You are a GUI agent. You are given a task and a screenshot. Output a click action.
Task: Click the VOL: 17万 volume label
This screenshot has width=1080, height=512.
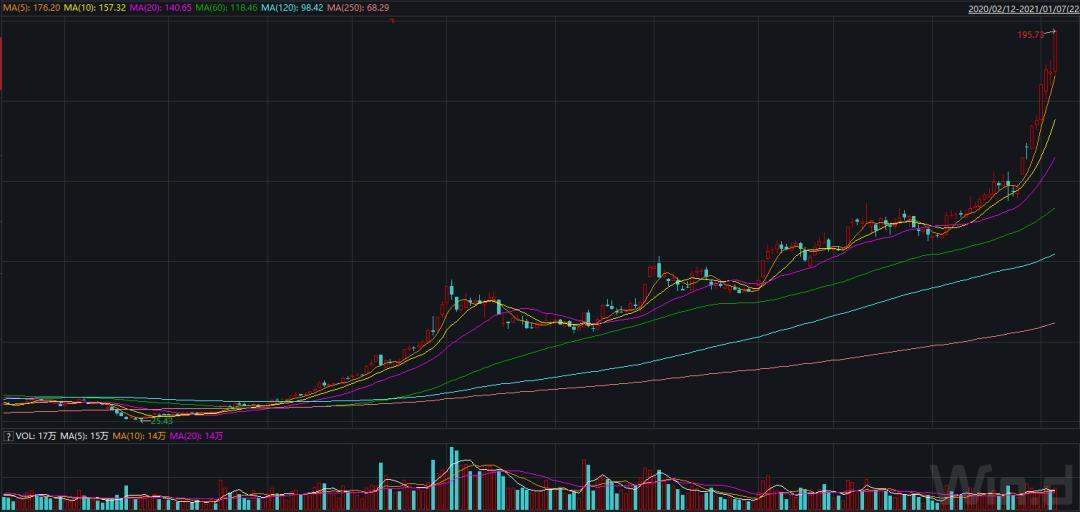pyautogui.click(x=34, y=437)
